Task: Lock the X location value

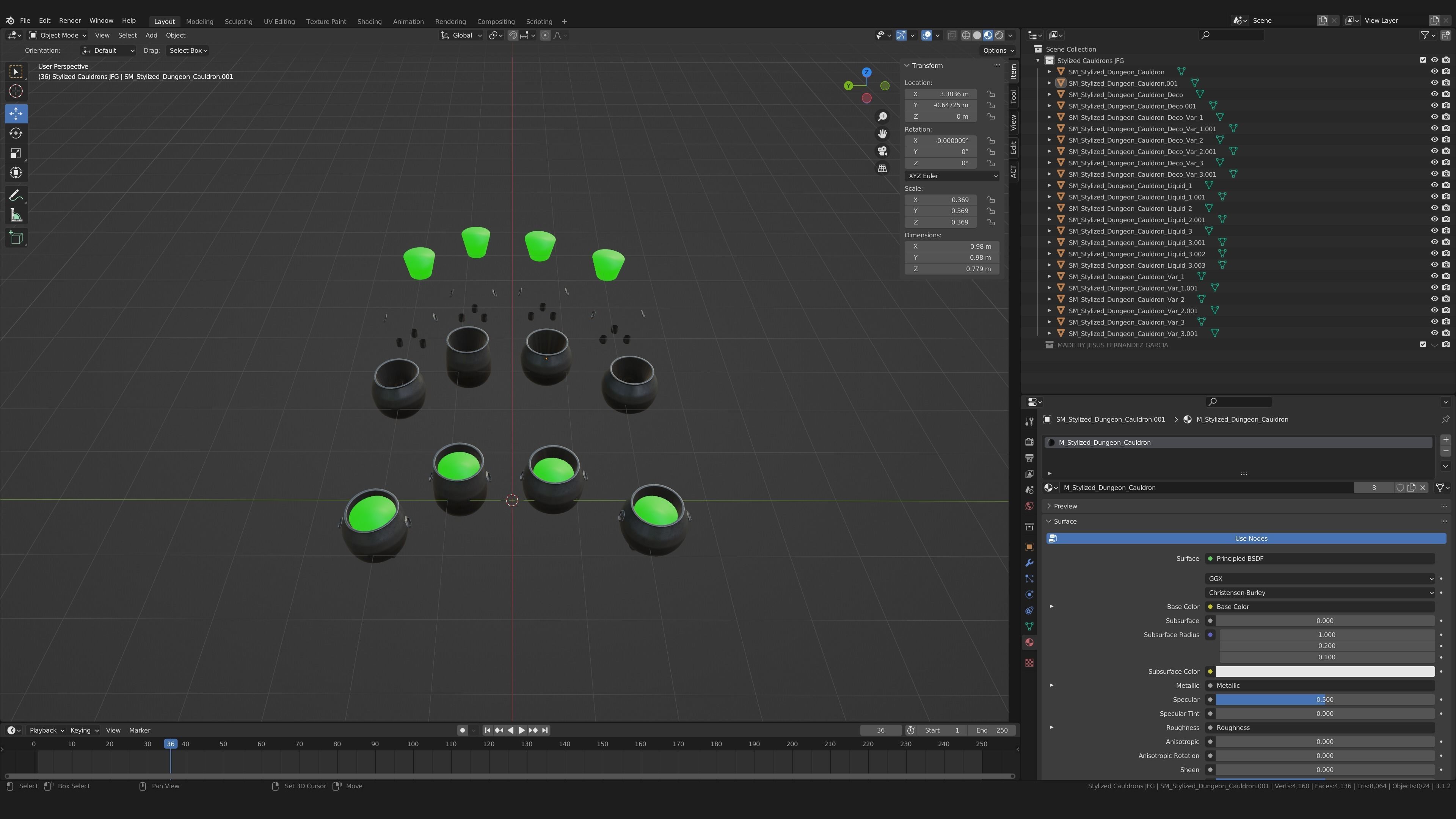Action: click(x=991, y=94)
